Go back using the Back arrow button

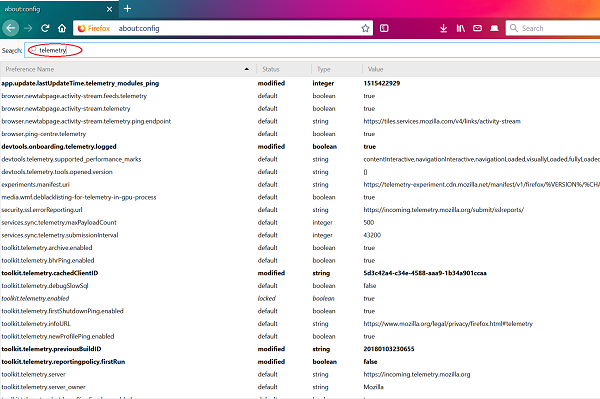click(11, 28)
